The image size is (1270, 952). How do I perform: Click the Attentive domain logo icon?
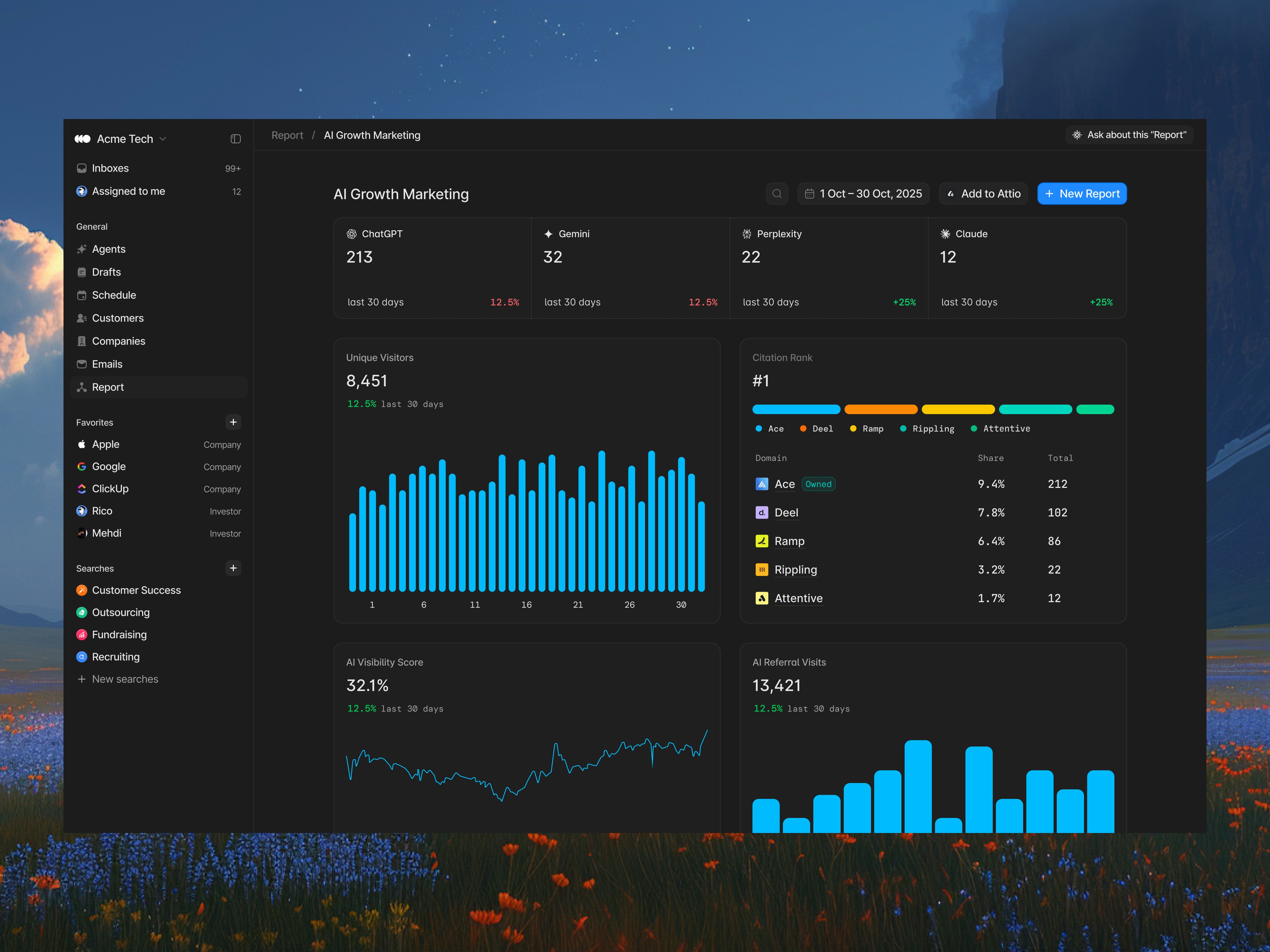click(x=762, y=598)
